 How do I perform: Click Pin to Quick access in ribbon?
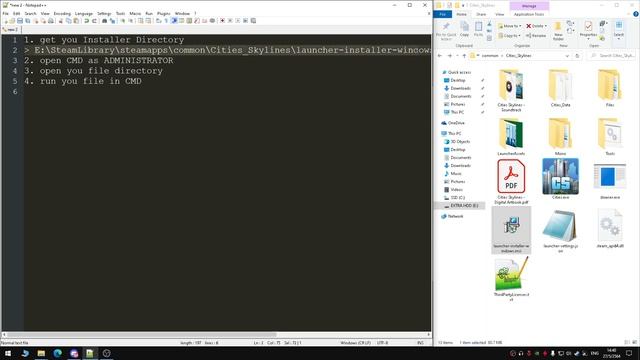coord(446,31)
